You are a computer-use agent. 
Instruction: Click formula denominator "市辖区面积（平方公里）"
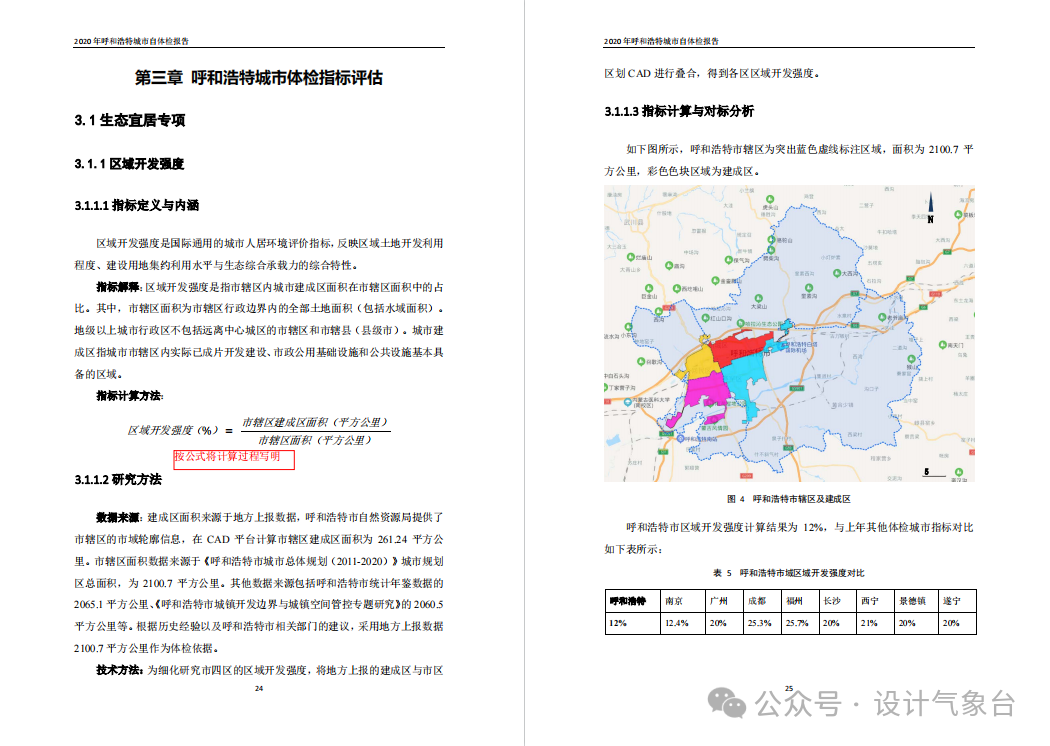click(315, 440)
